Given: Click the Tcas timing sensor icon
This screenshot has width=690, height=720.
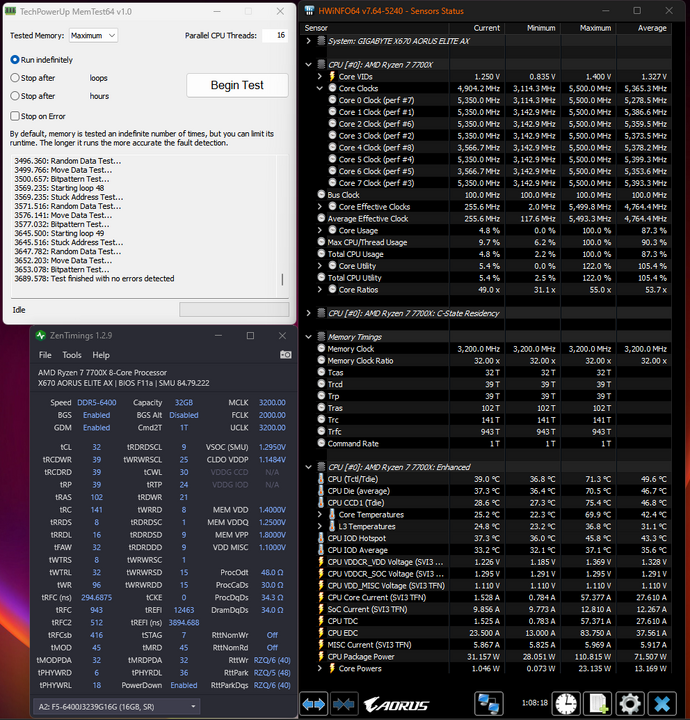Looking at the screenshot, I should tap(321, 372).
